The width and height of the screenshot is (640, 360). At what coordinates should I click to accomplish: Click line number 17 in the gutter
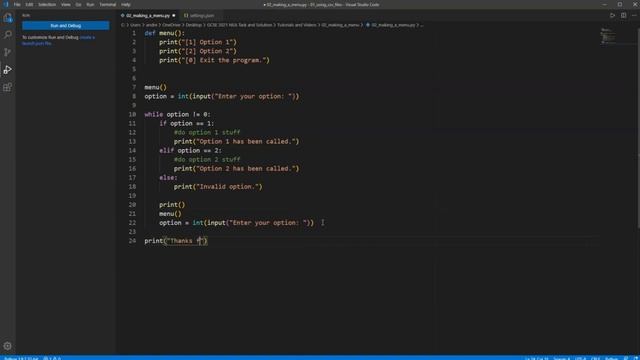[132, 178]
